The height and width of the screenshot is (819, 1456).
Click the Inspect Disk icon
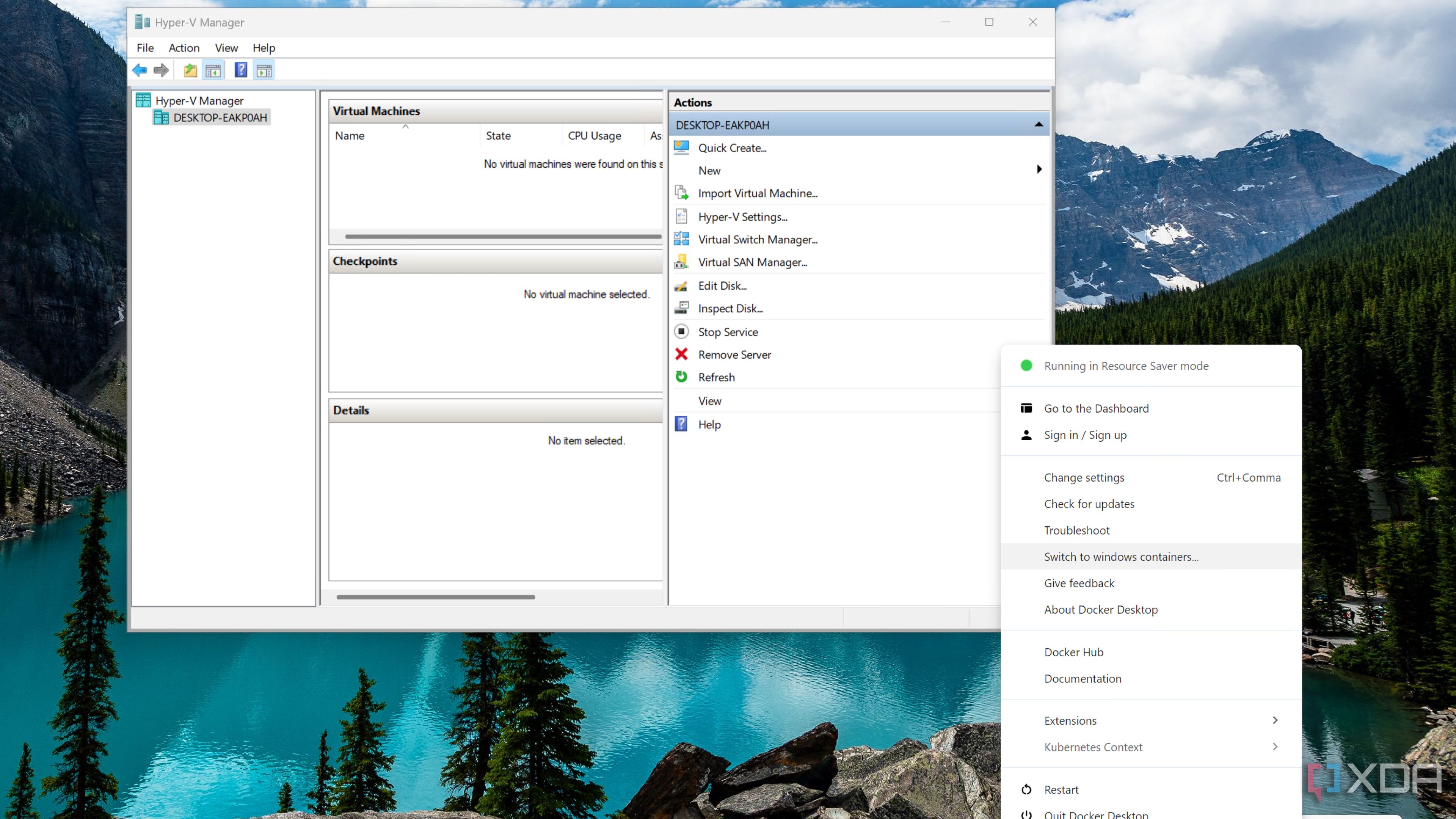tap(682, 308)
